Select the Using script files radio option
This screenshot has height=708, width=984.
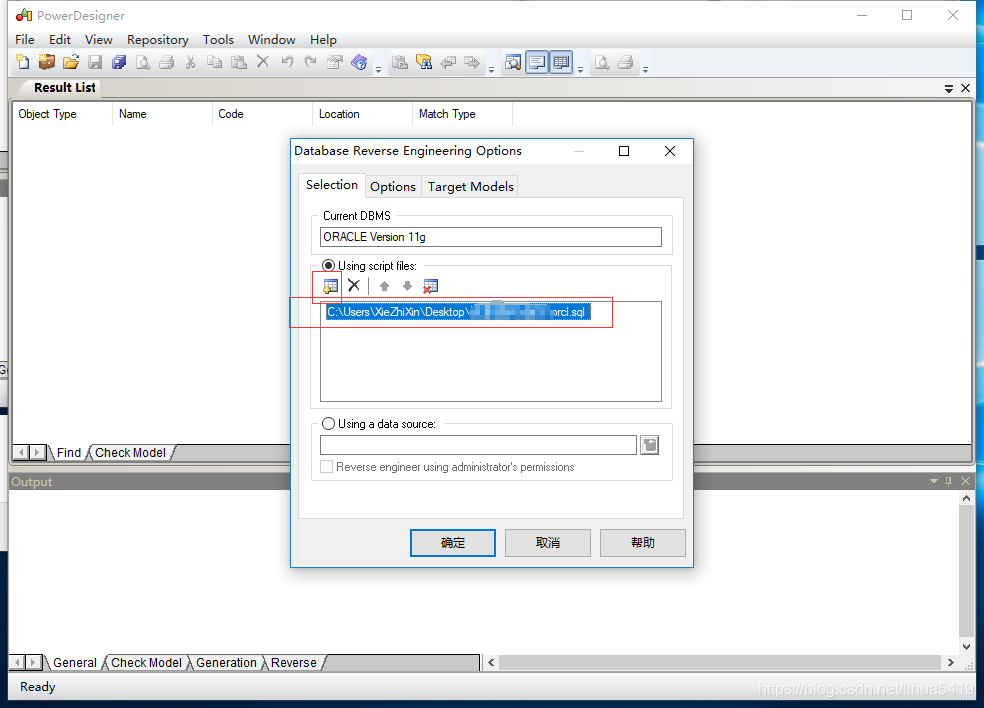point(328,265)
